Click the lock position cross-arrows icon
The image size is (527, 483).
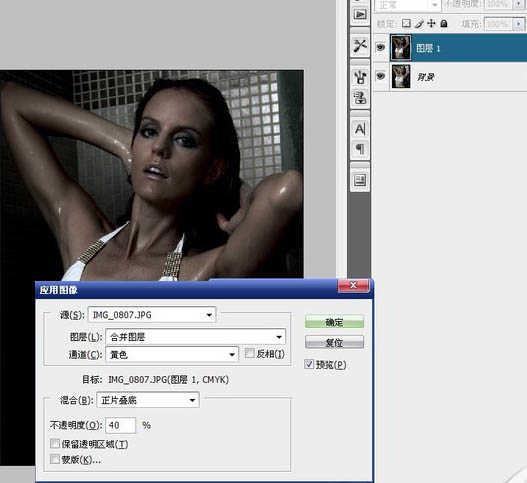point(431,24)
